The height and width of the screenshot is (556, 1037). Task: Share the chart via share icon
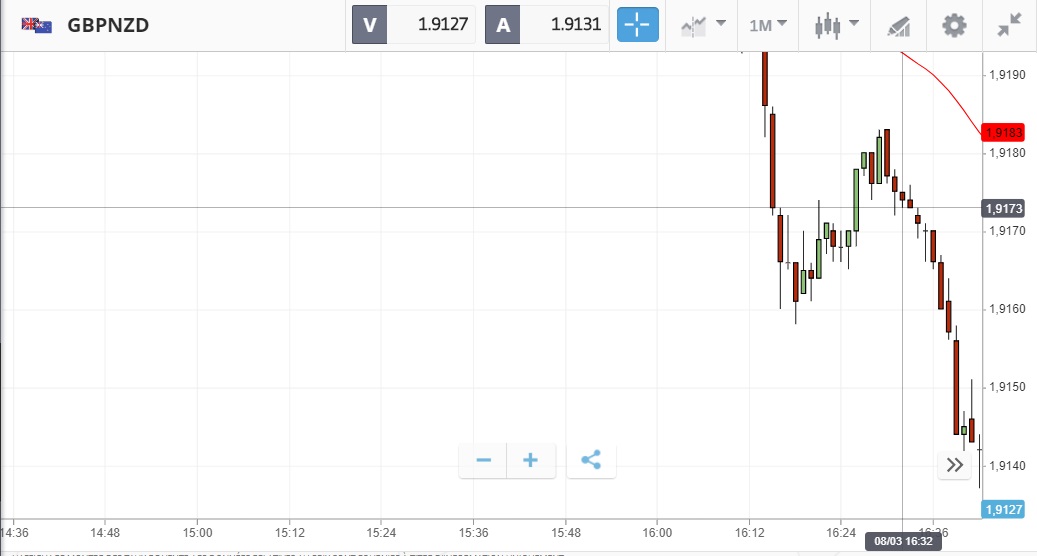591,460
